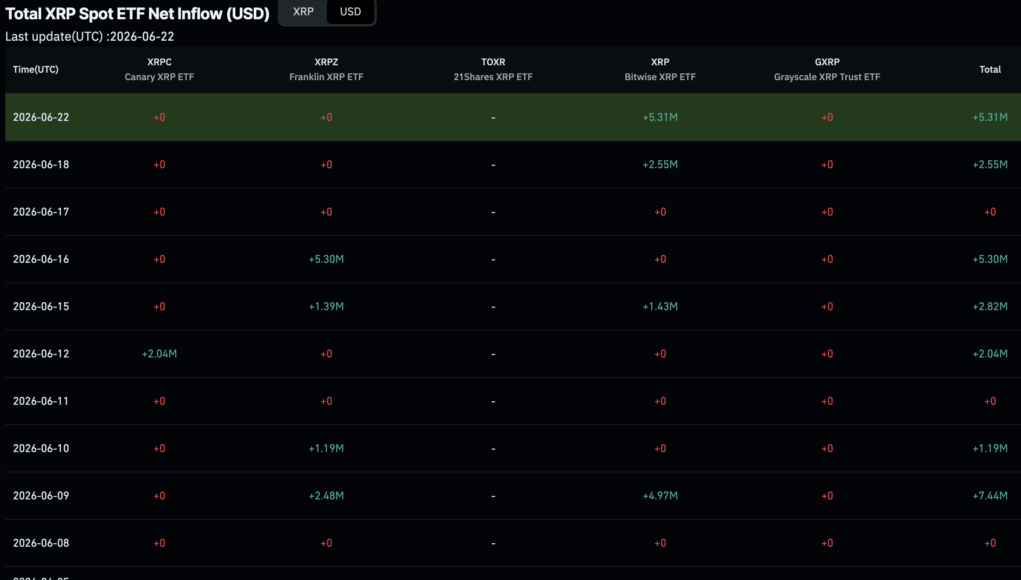Click Bitwise +0 value on 2026-06-17
Screen dimensions: 1021x580
[660, 212]
